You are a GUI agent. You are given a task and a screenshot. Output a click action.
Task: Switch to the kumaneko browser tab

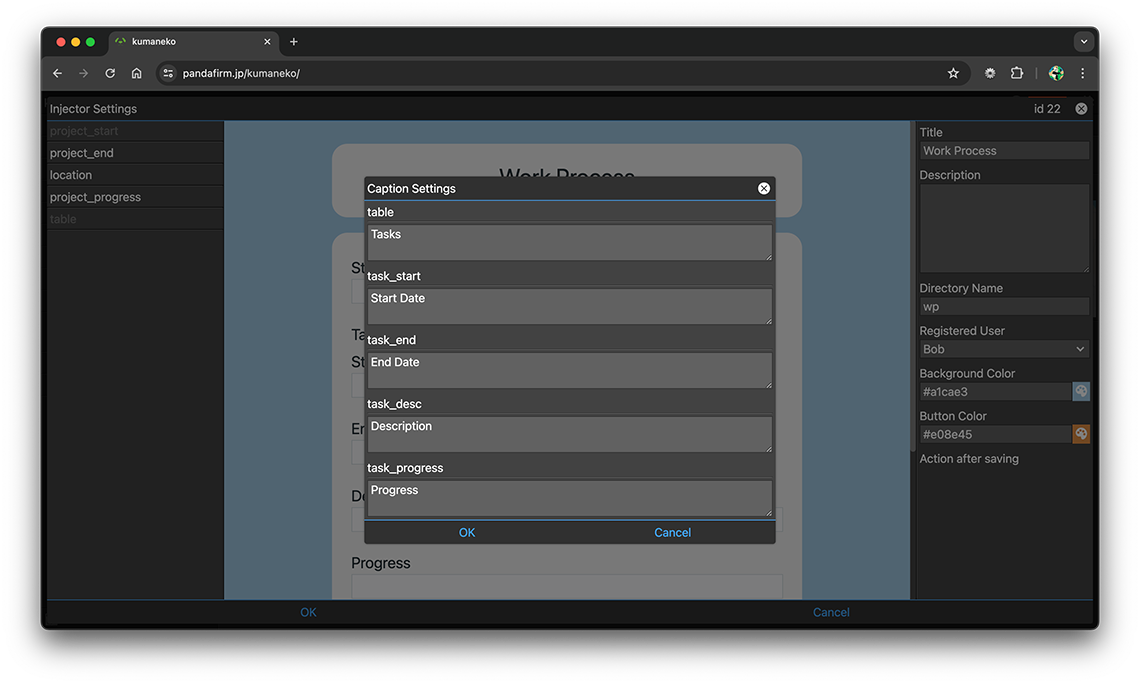[x=190, y=42]
